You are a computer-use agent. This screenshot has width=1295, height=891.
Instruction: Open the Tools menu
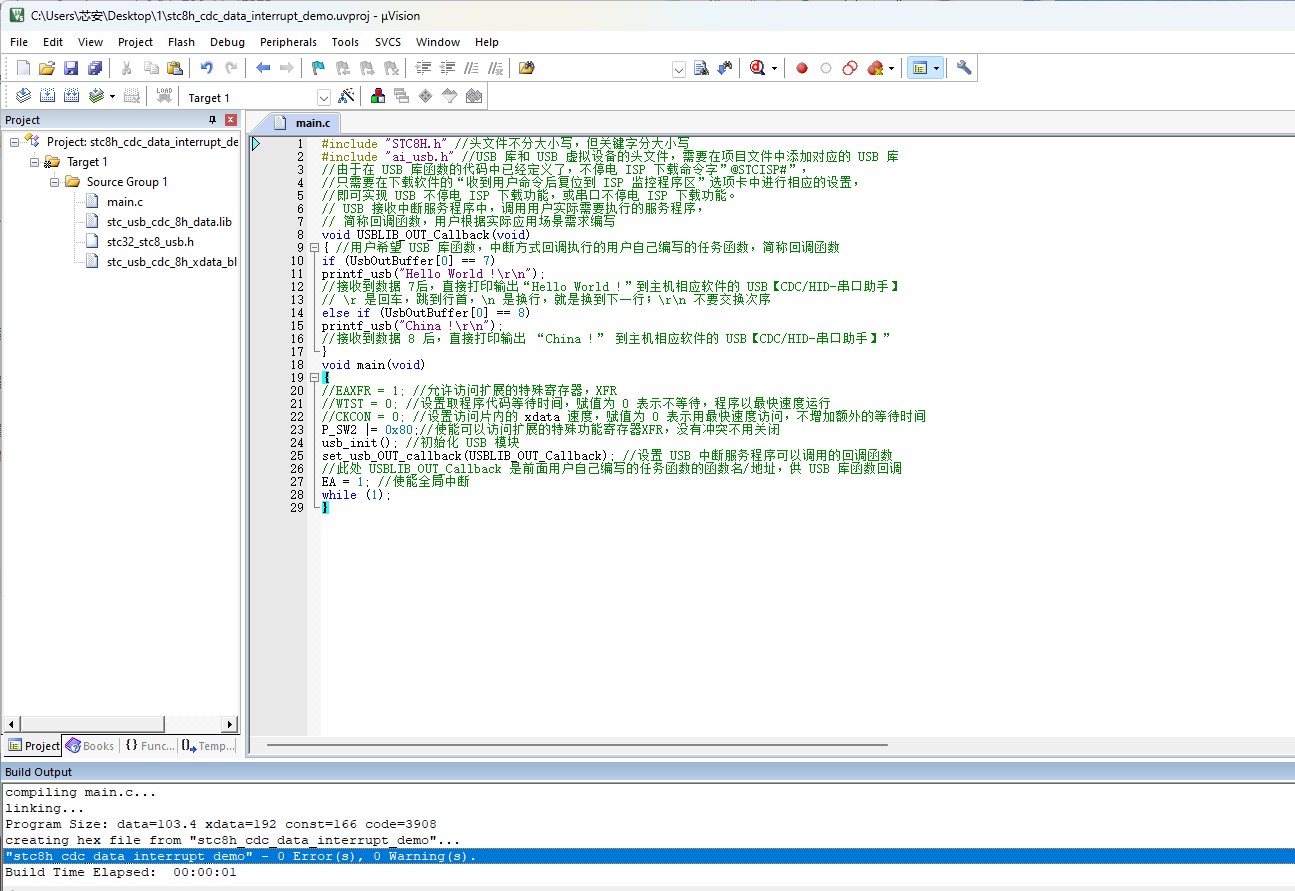coord(345,42)
